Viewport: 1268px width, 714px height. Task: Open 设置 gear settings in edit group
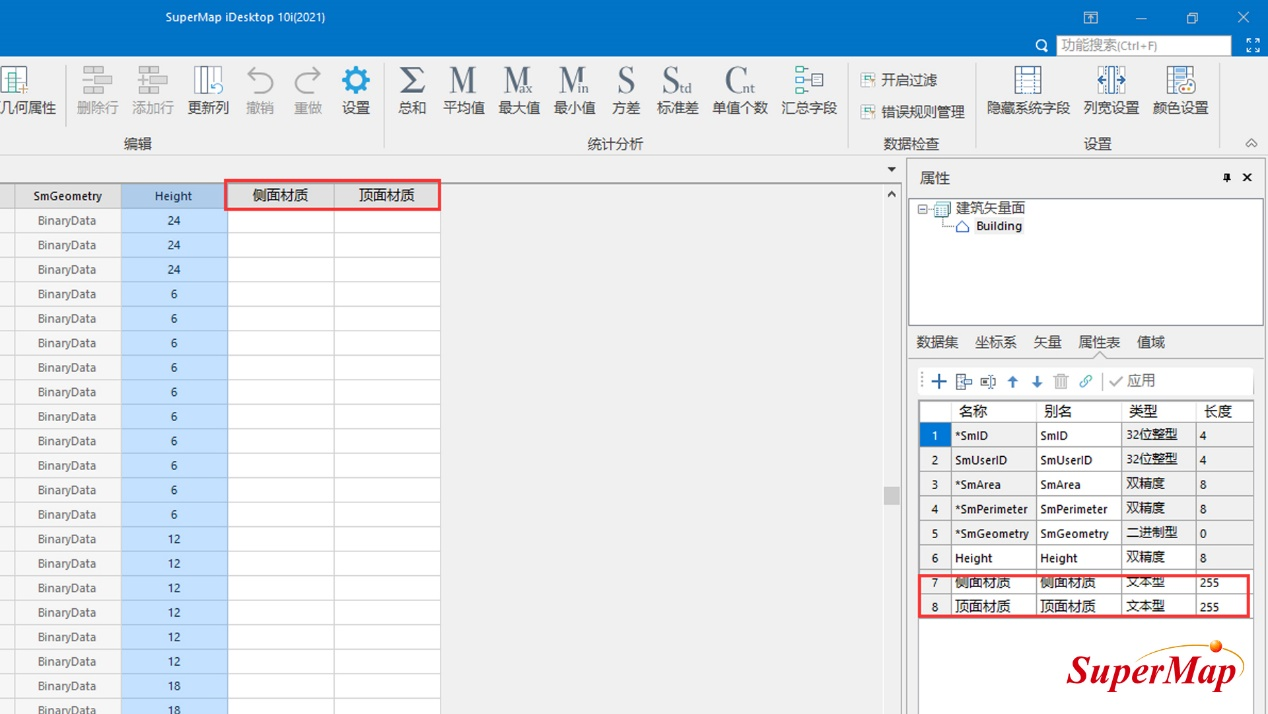pos(356,90)
